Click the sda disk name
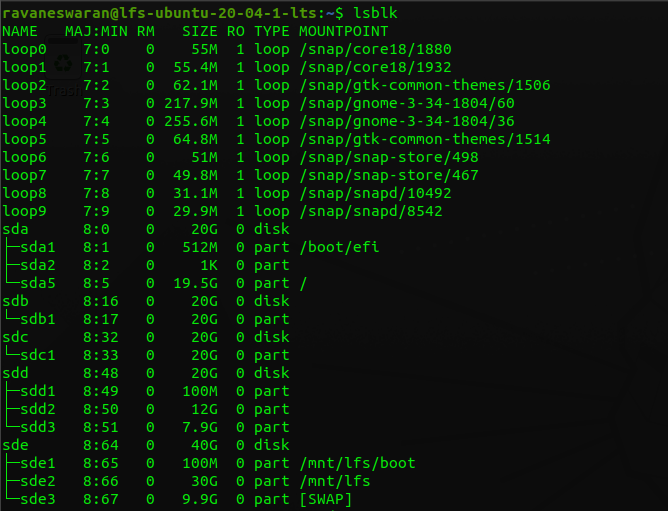The width and height of the screenshot is (668, 511). tap(15, 229)
